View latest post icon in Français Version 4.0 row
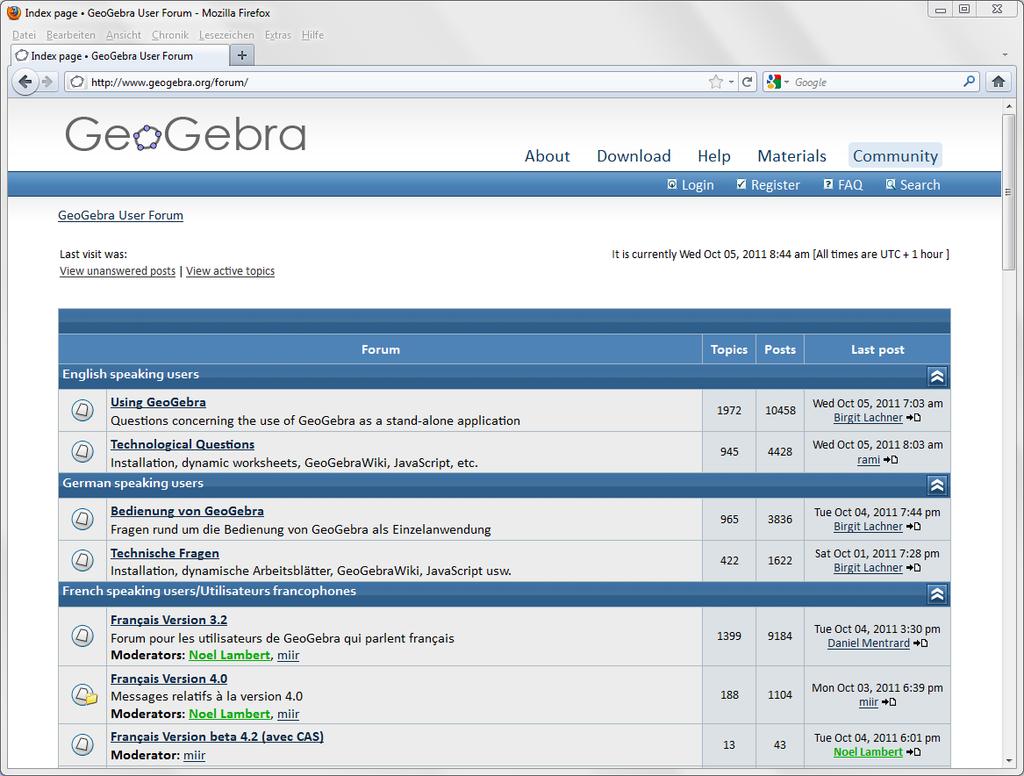 coord(889,702)
